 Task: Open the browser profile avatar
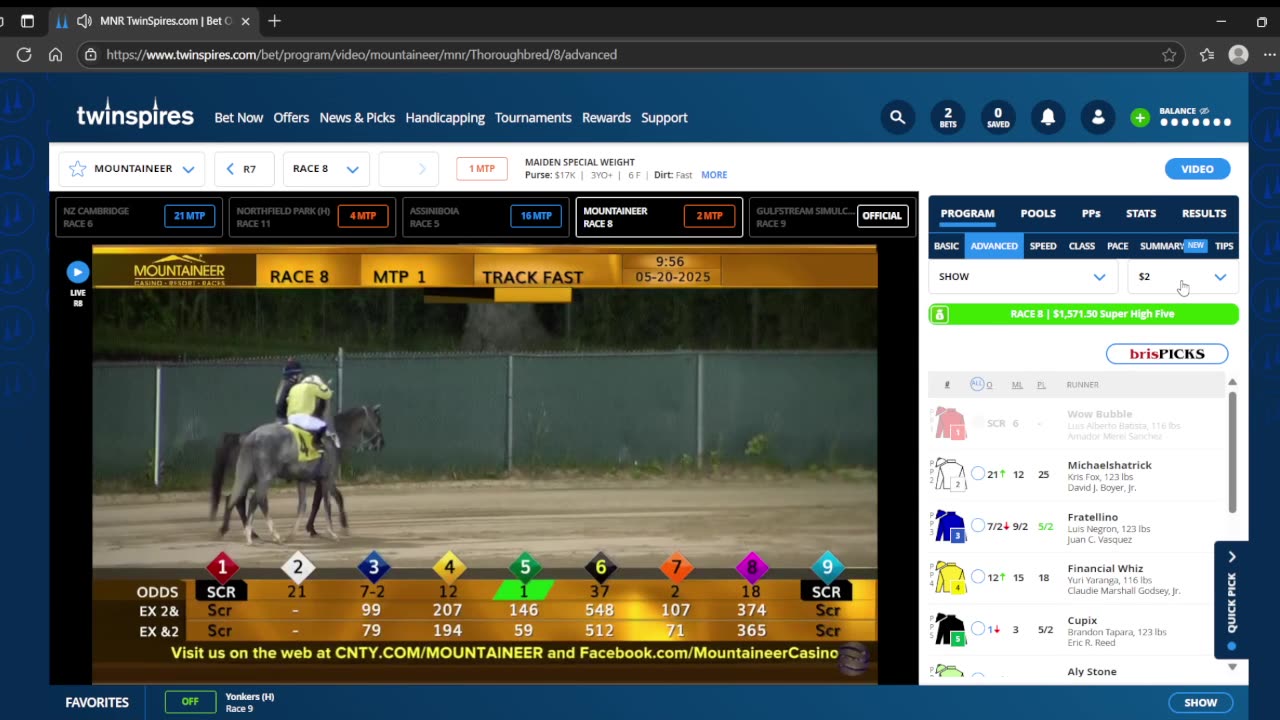[x=1239, y=55]
